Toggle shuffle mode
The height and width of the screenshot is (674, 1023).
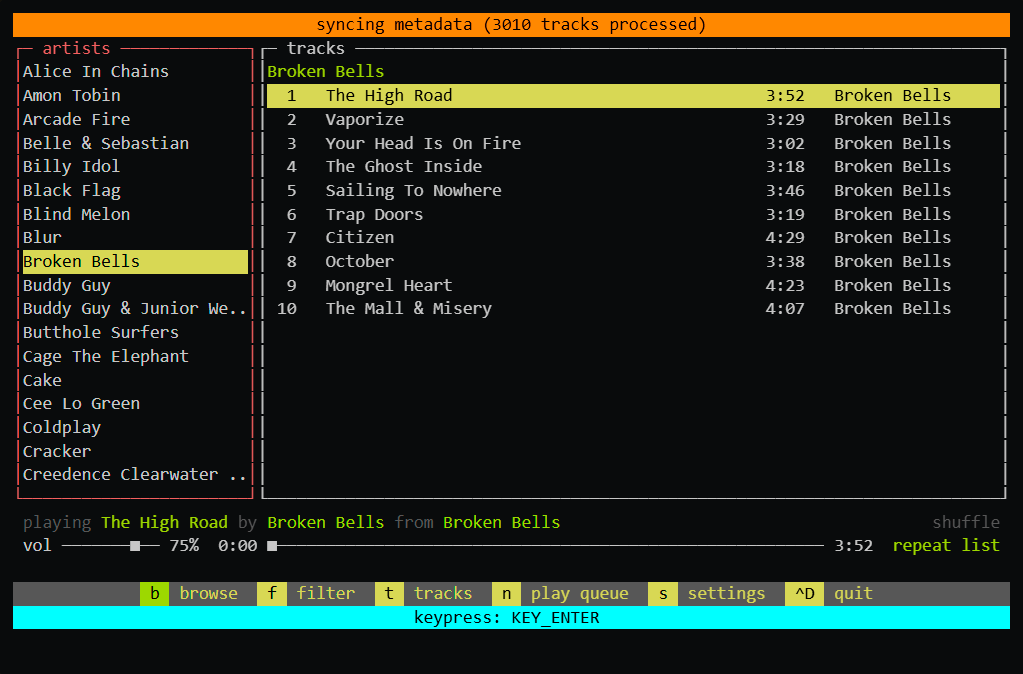(x=966, y=522)
